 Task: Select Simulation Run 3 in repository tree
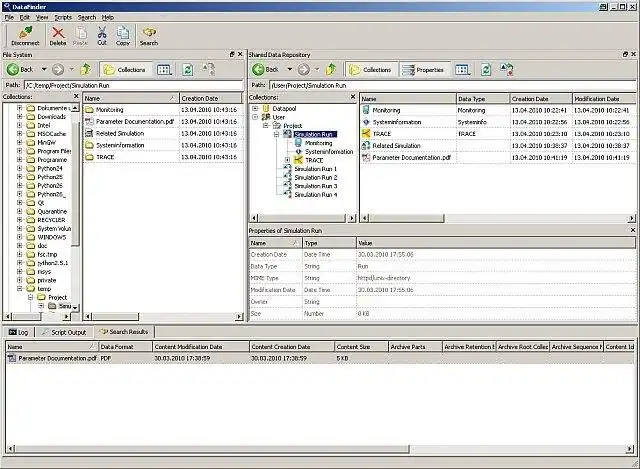tap(316, 186)
